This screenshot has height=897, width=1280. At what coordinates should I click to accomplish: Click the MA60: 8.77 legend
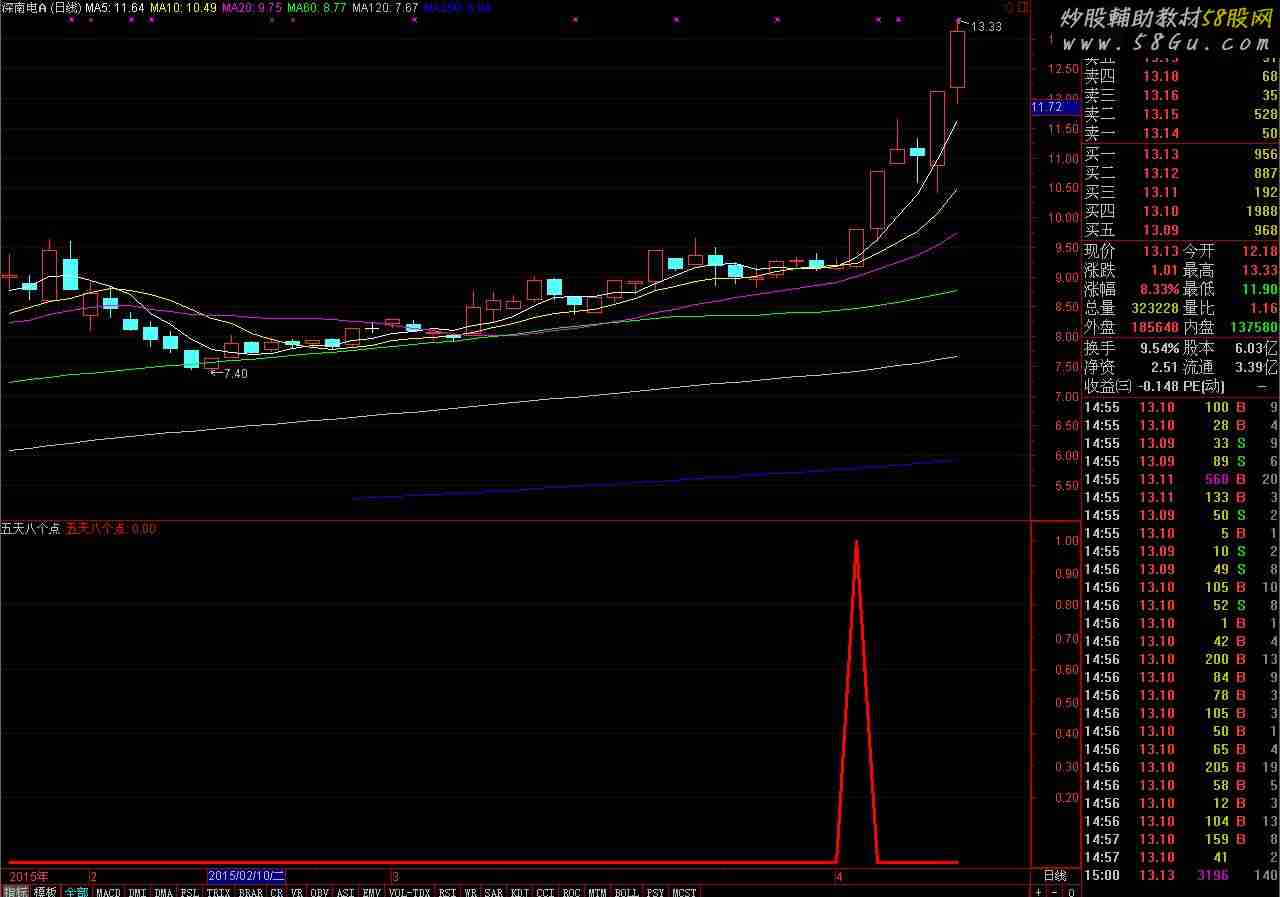317,7
